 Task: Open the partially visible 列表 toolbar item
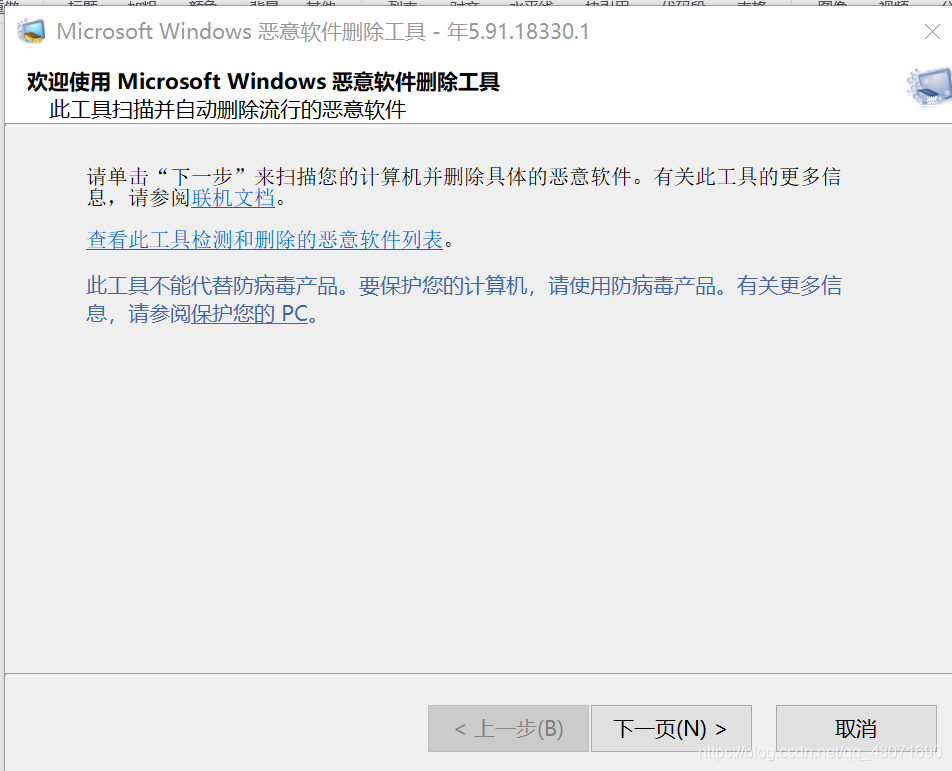(x=403, y=3)
